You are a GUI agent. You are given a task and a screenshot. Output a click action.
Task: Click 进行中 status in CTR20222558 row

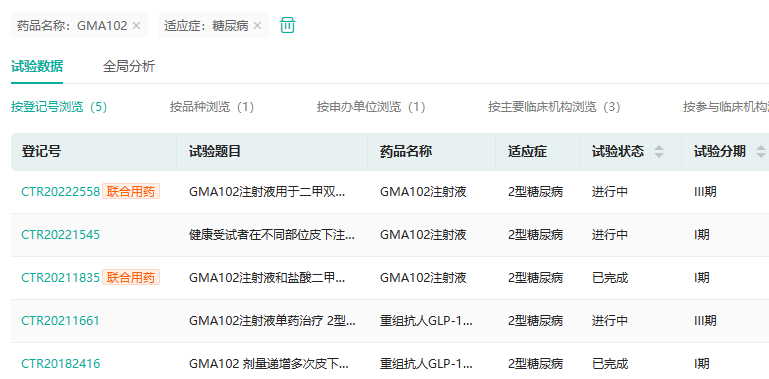[610, 192]
